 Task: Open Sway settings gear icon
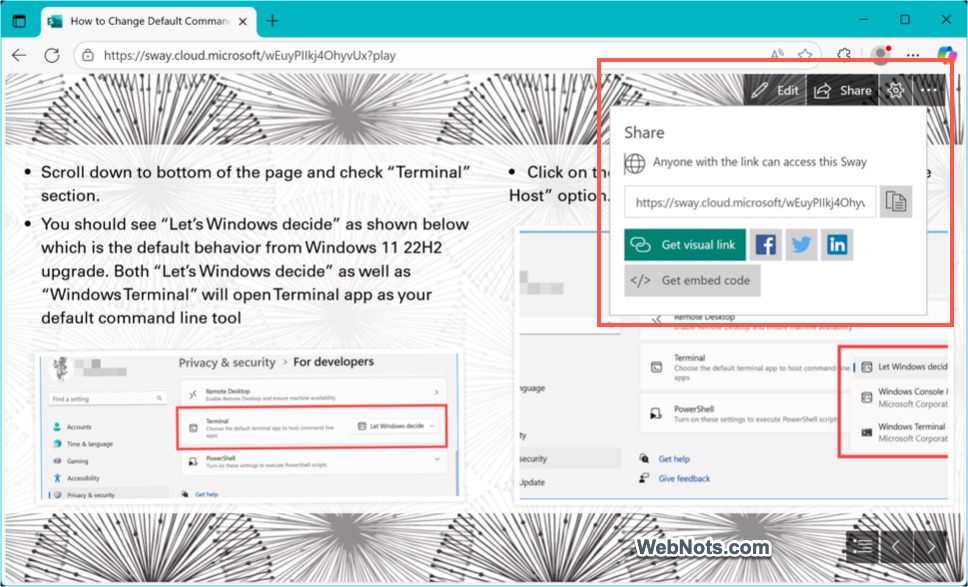click(x=895, y=91)
